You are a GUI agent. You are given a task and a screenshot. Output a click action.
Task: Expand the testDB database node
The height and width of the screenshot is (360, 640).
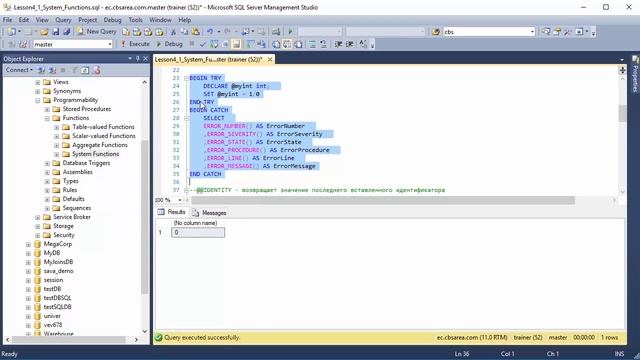click(x=28, y=289)
